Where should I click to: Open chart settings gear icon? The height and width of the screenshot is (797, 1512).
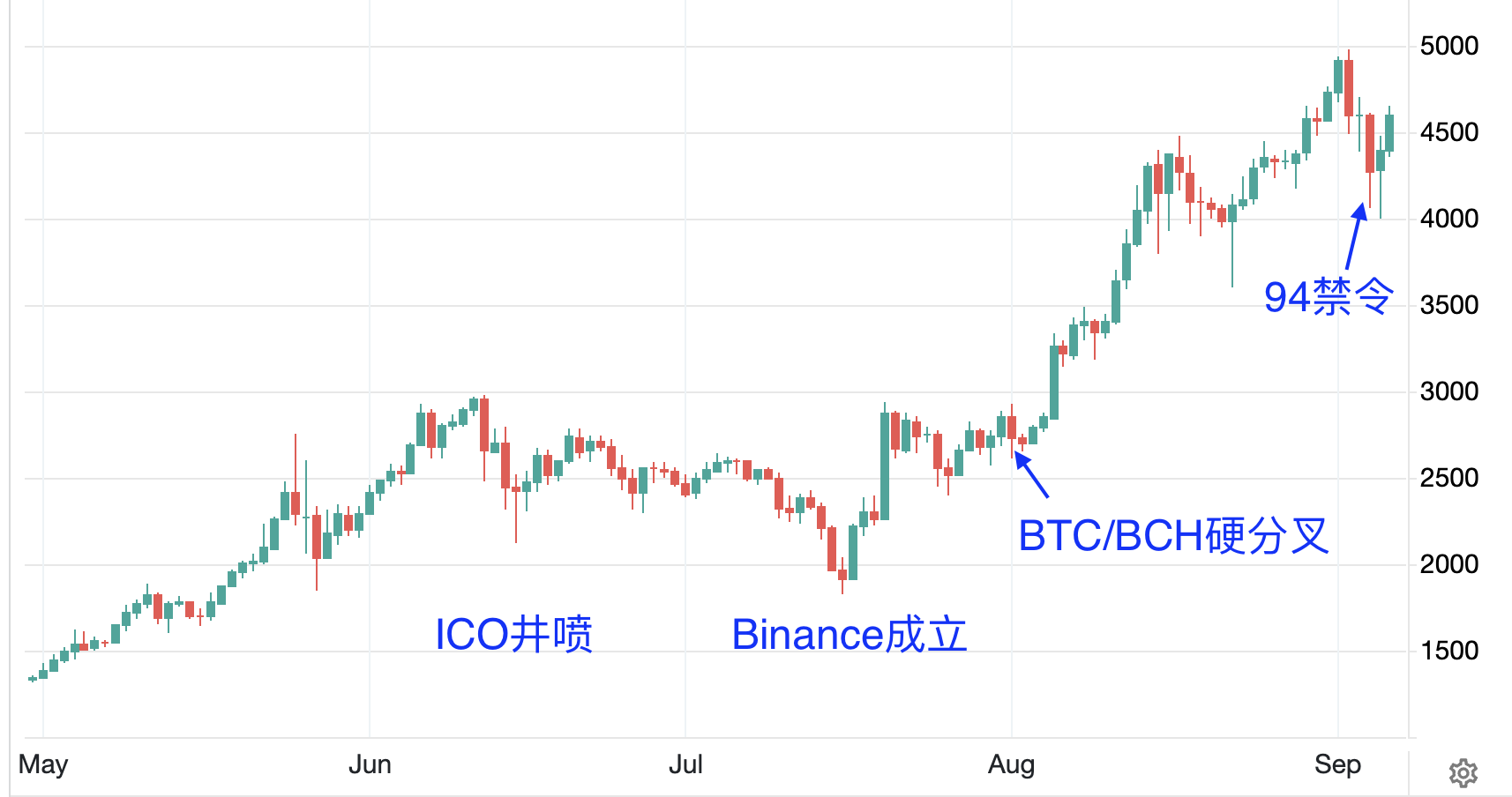[x=1463, y=773]
